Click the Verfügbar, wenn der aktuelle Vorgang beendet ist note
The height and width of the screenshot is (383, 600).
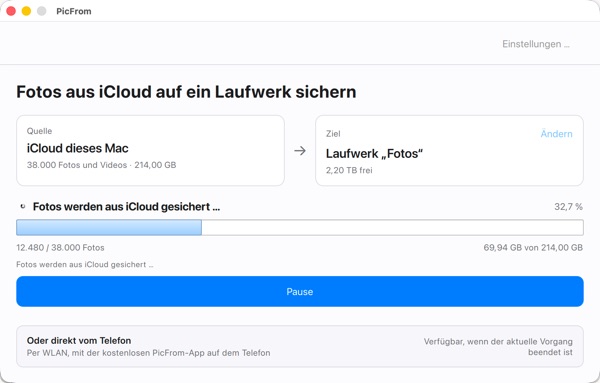[x=498, y=347]
